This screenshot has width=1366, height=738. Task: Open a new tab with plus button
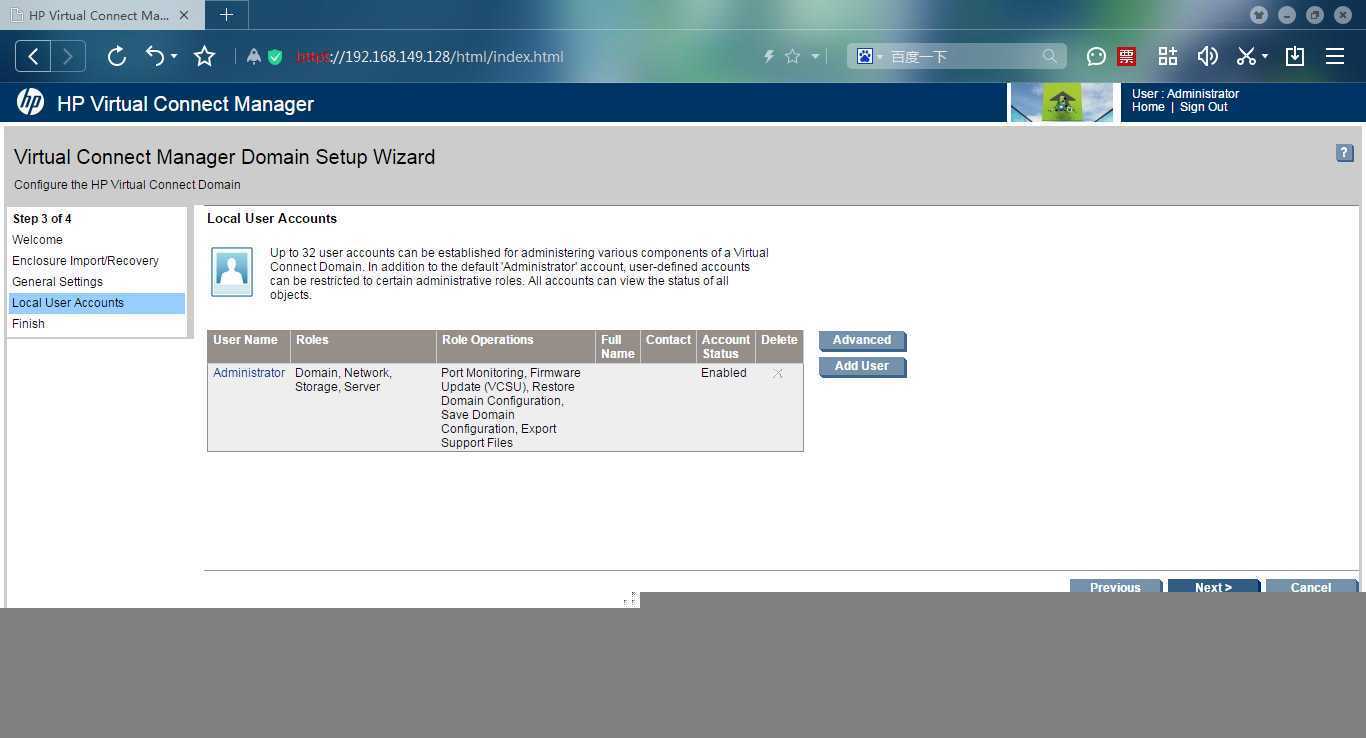point(226,15)
